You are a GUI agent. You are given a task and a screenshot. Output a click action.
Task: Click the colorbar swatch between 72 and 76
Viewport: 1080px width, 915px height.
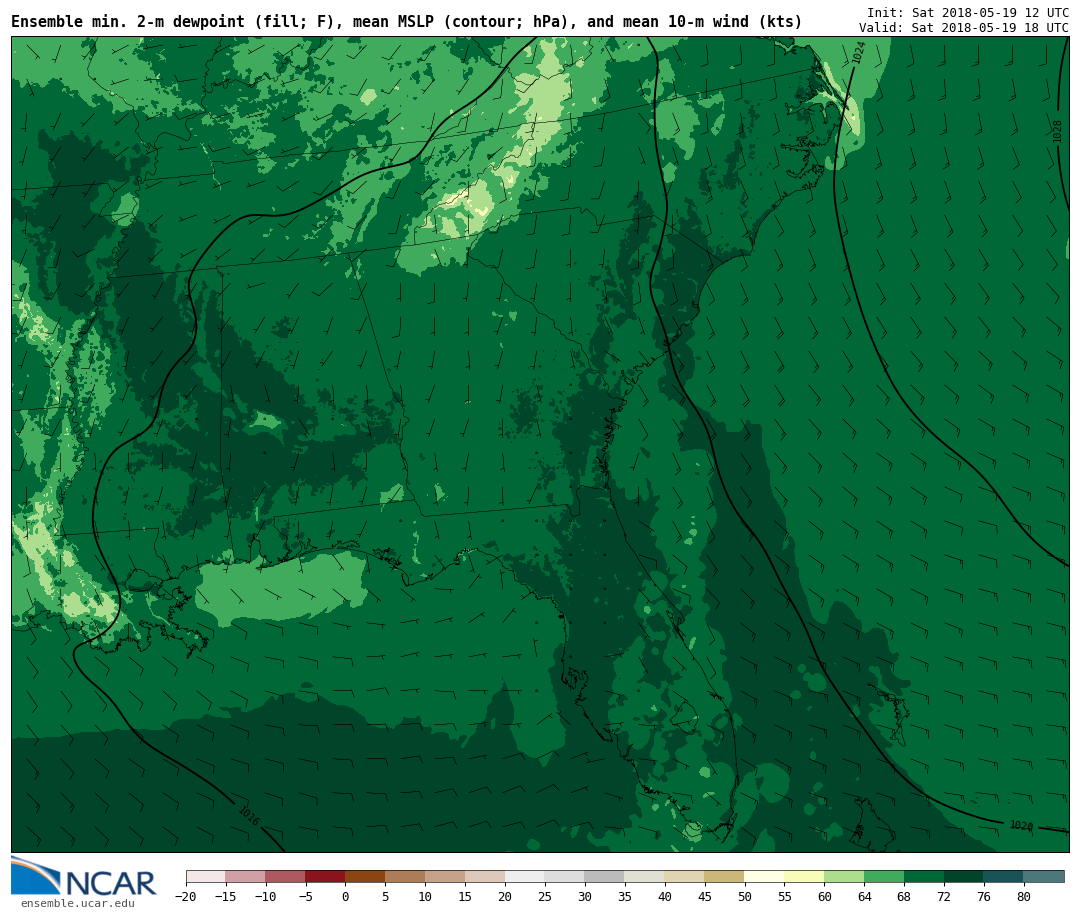[x=964, y=876]
